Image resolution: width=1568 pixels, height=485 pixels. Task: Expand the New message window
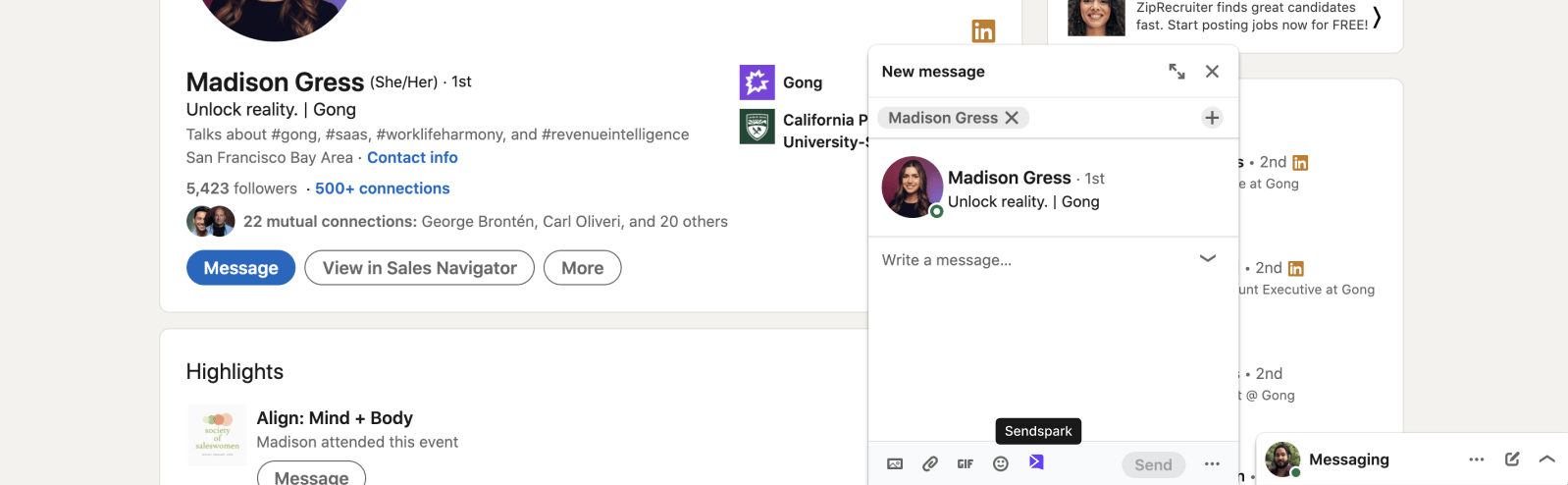click(x=1176, y=72)
